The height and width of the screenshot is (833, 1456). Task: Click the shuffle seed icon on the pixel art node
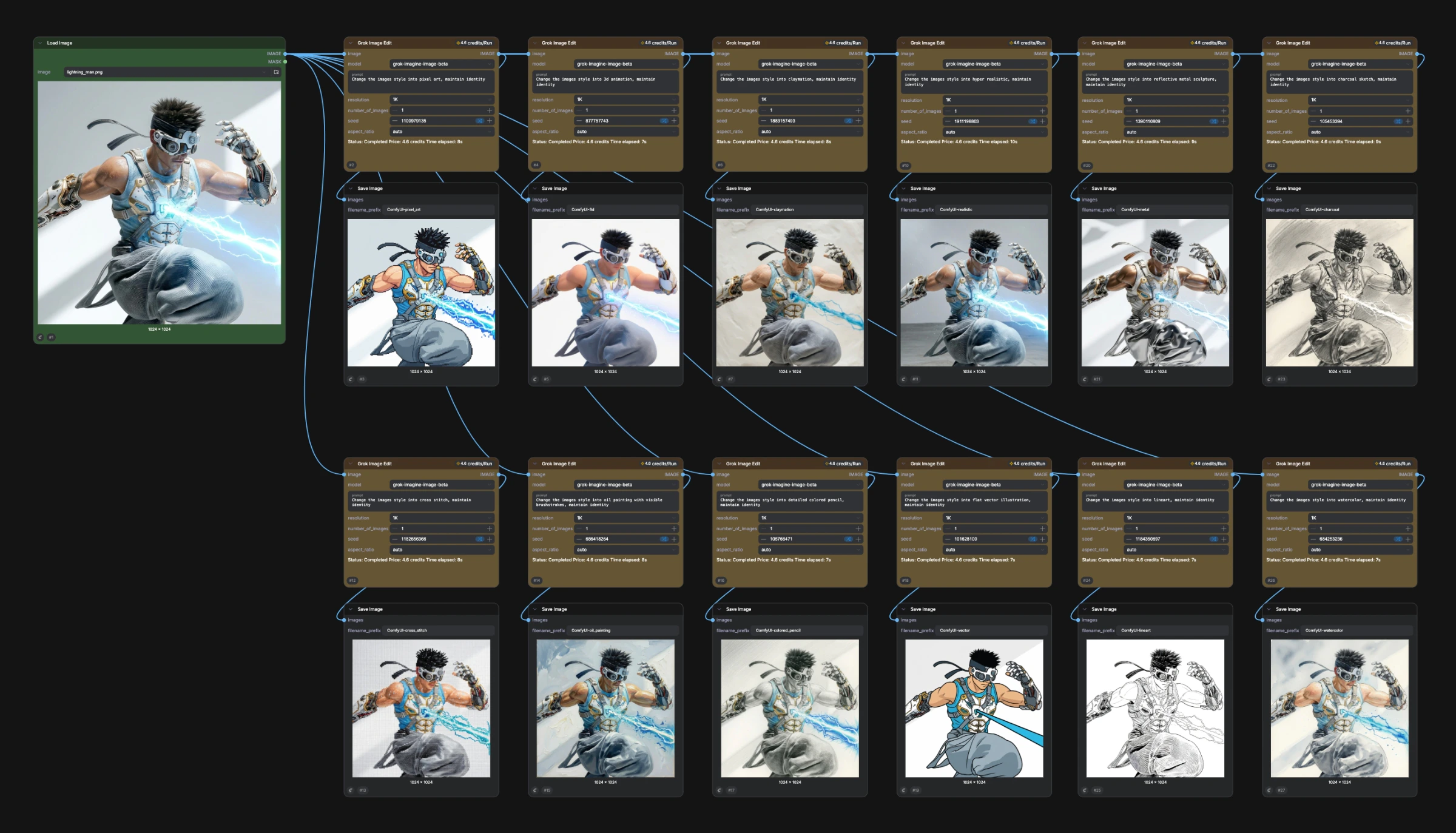[479, 120]
